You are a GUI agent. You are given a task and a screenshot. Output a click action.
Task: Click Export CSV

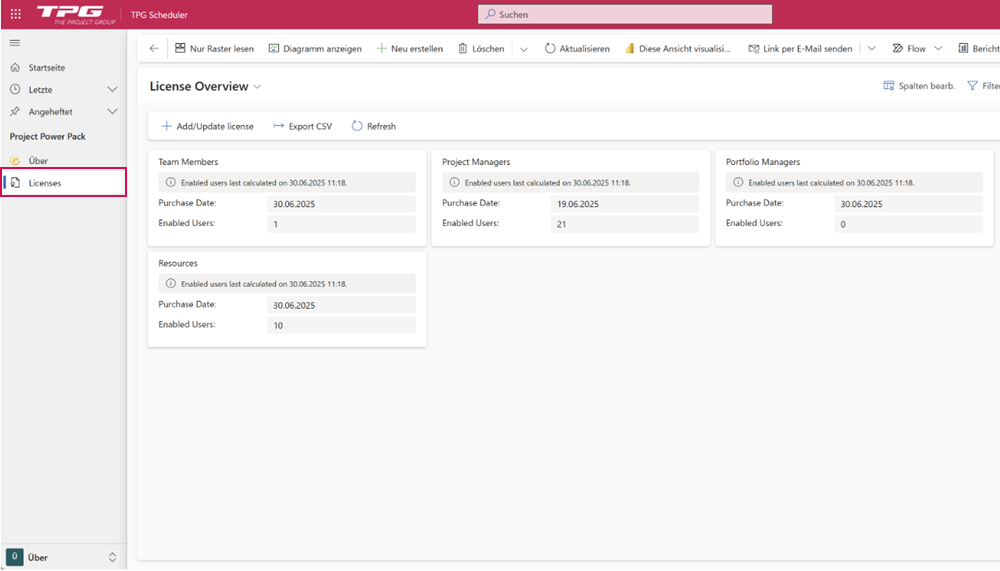(x=302, y=126)
